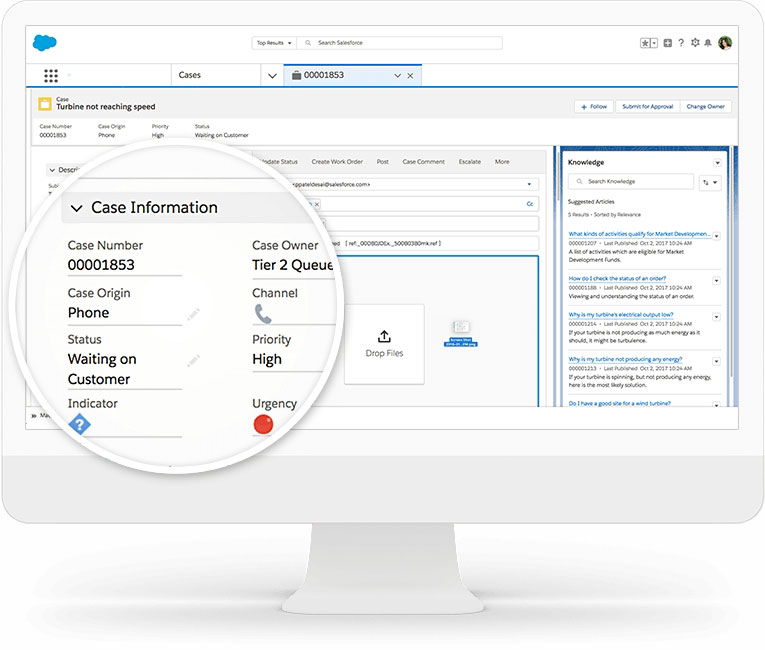The height and width of the screenshot is (650, 765).
Task: Close the 00001853 case tab
Action: 410,76
